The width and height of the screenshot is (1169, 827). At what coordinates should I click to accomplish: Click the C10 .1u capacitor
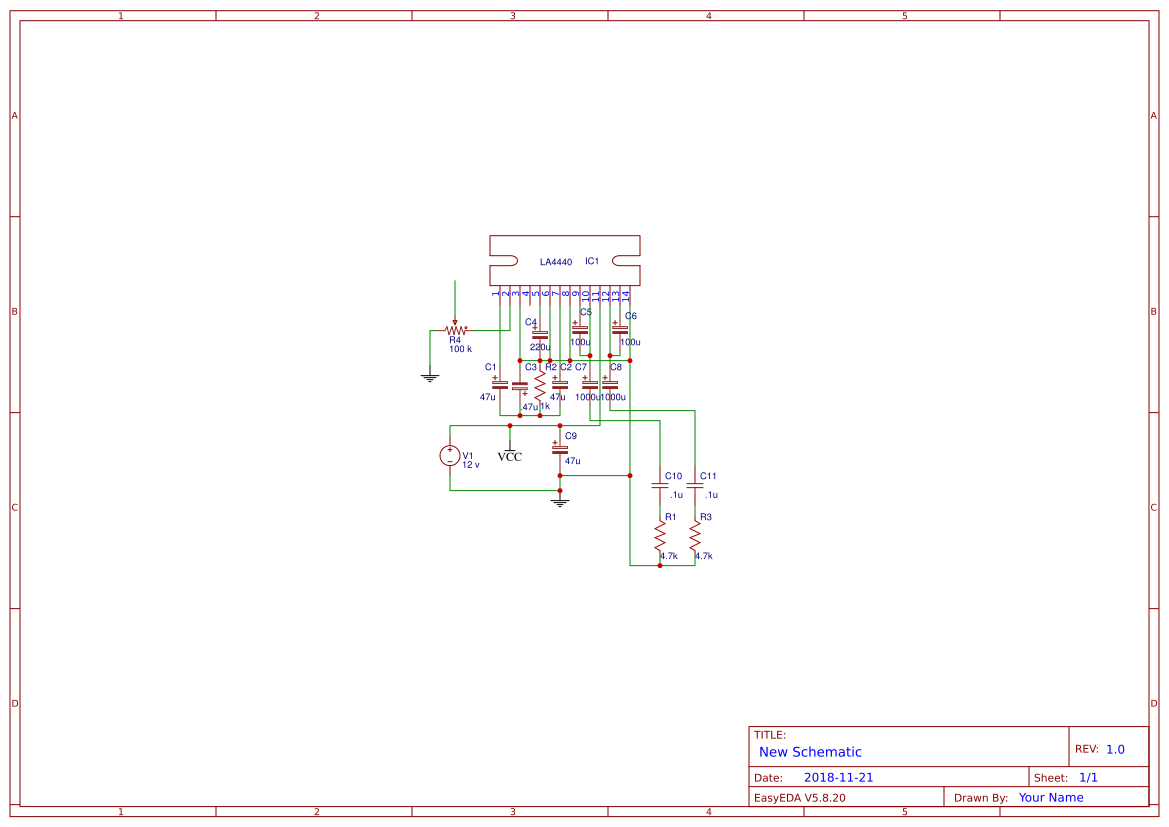(x=660, y=486)
